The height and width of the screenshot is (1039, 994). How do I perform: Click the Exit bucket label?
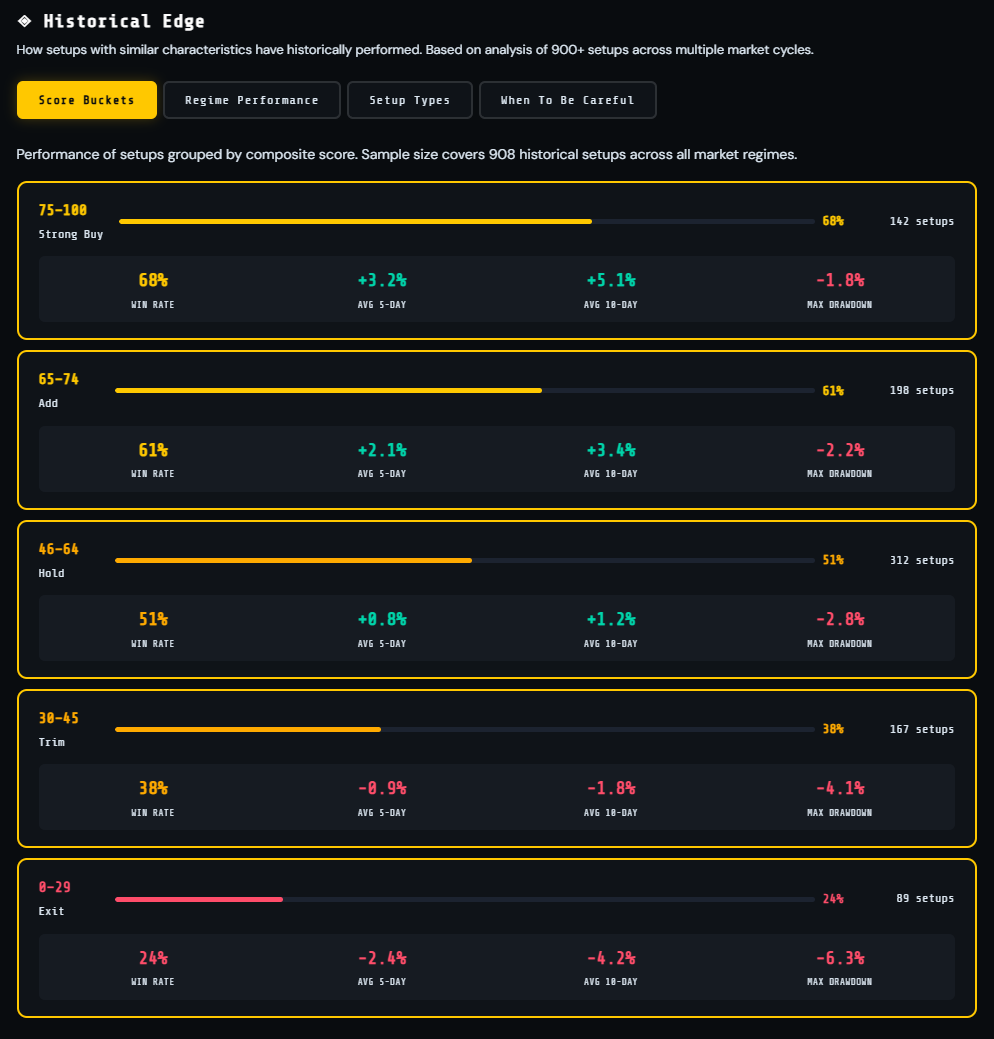click(x=52, y=911)
